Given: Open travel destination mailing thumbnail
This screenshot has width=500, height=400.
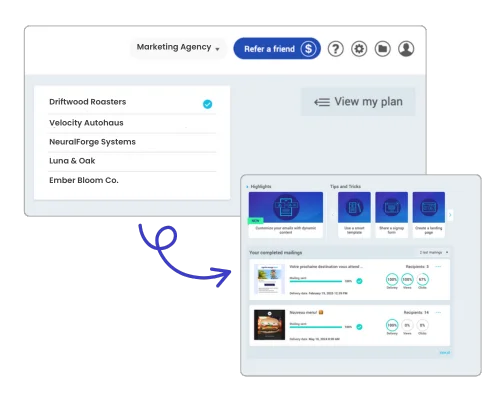Looking at the screenshot, I should [269, 279].
